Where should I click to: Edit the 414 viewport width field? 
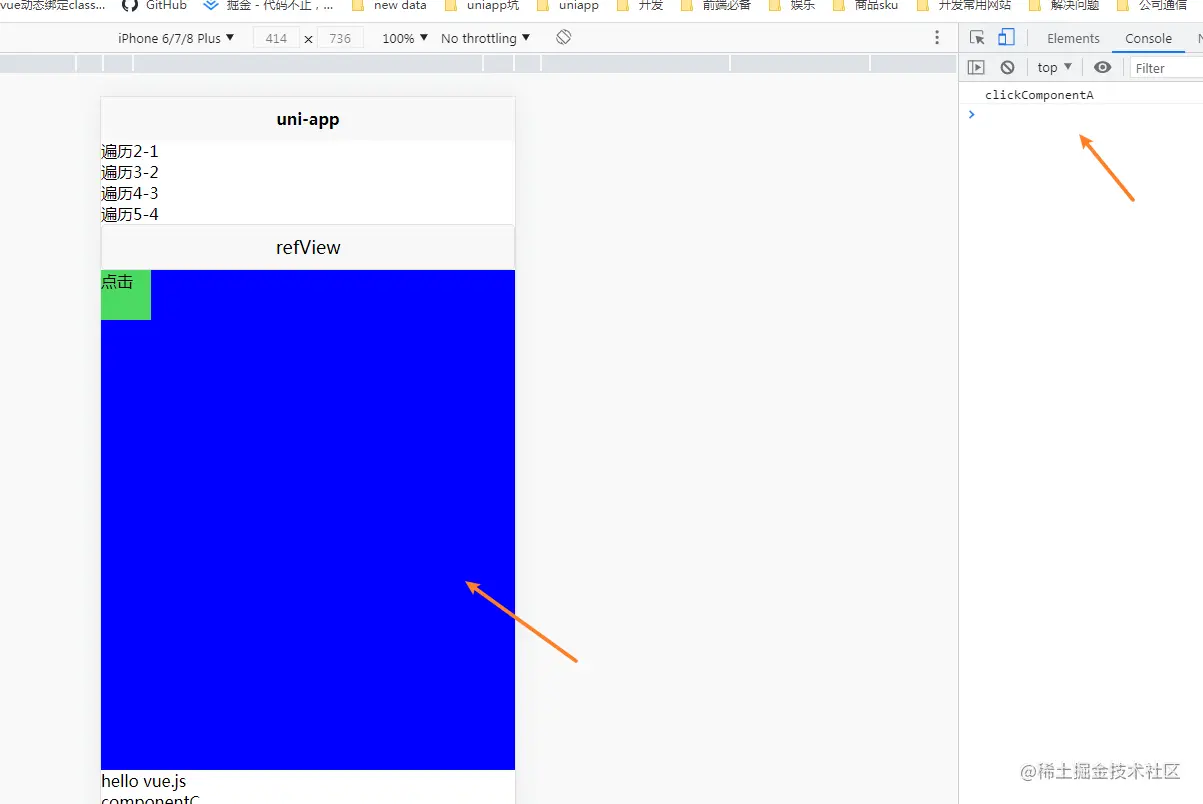pyautogui.click(x=276, y=38)
